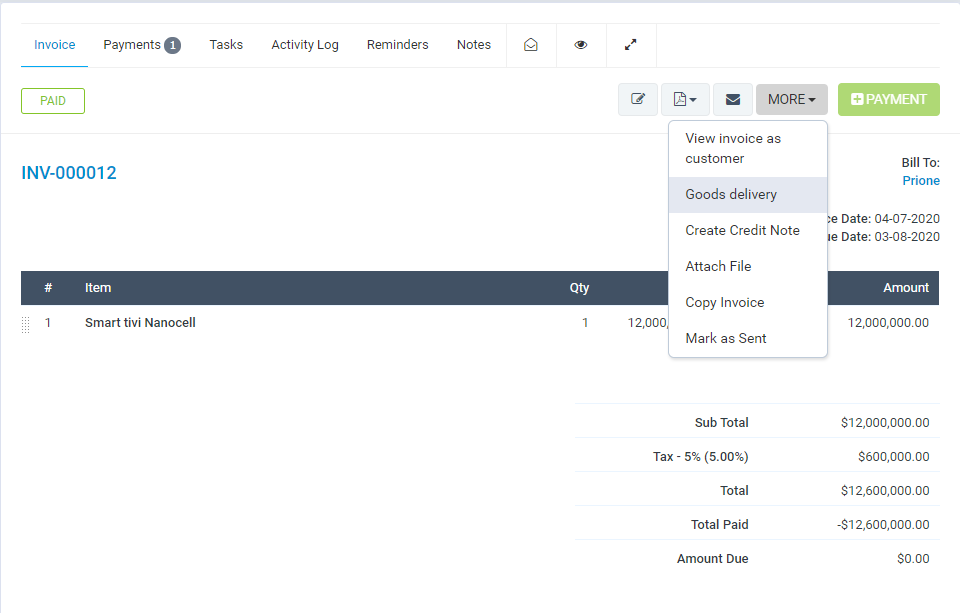Send invoice via the dark envelope icon
This screenshot has height=613, width=960.
(733, 99)
